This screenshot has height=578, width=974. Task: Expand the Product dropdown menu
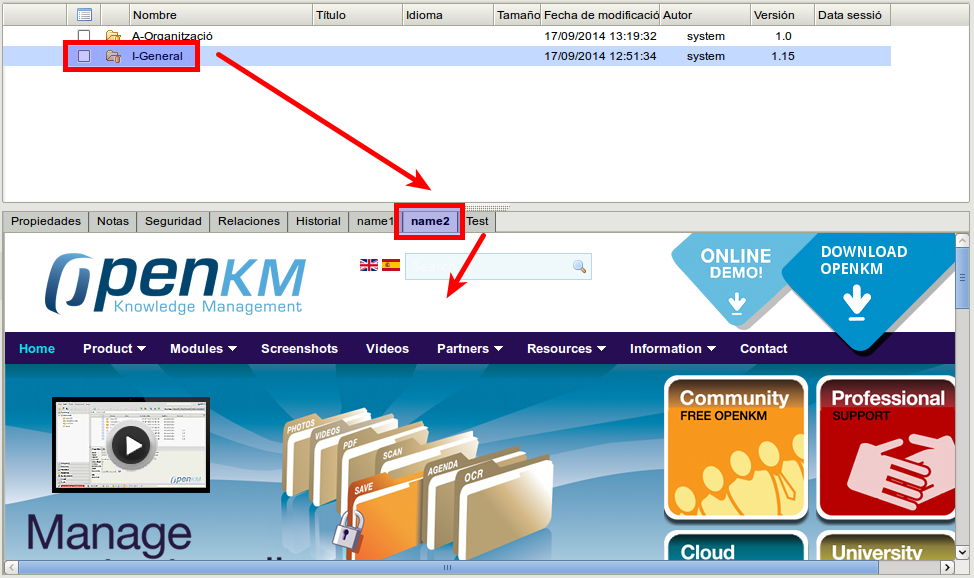pos(114,349)
